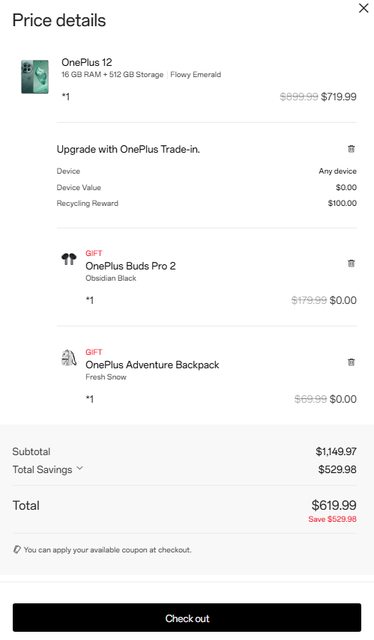Click the OnePlus 12 phone thumbnail

coord(35,77)
